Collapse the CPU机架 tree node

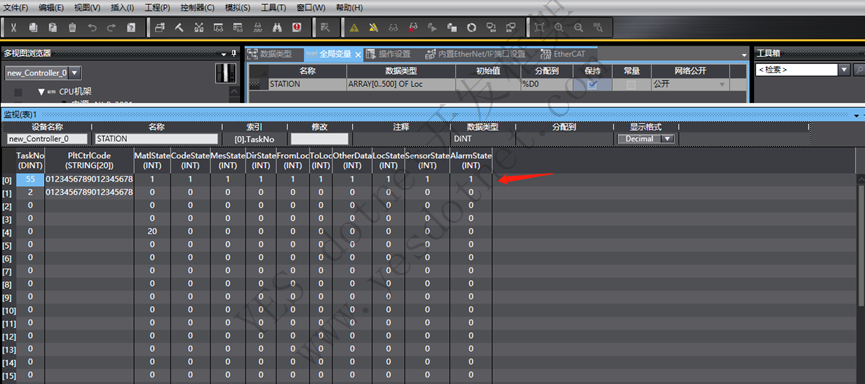click(x=41, y=92)
